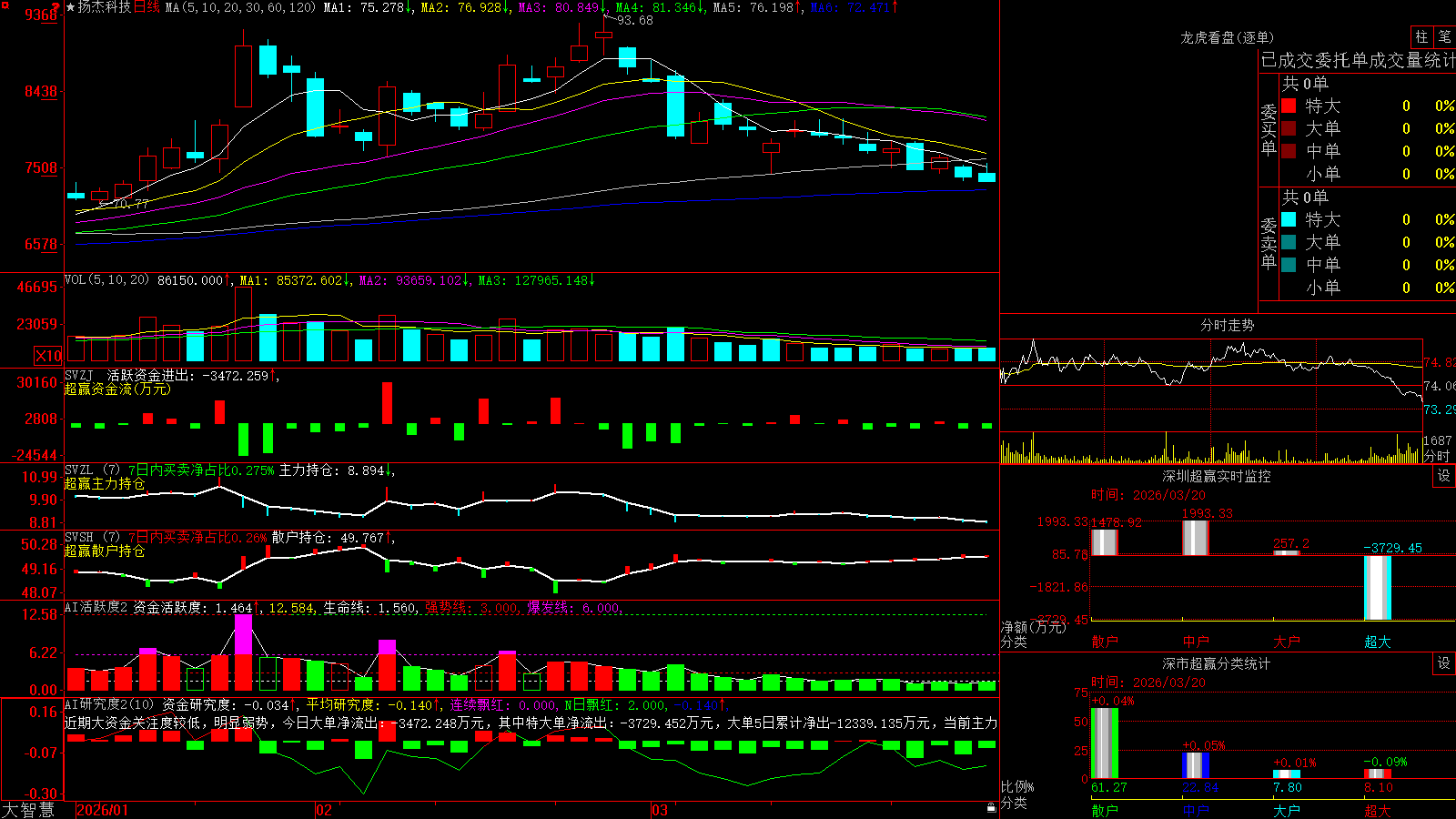Toggle the lock icon at timeline end
Image resolution: width=1456 pixels, height=819 pixels.
[x=991, y=808]
